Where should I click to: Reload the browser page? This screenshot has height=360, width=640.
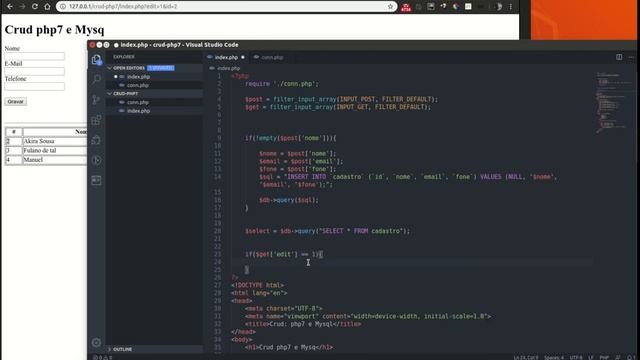(x=35, y=7)
